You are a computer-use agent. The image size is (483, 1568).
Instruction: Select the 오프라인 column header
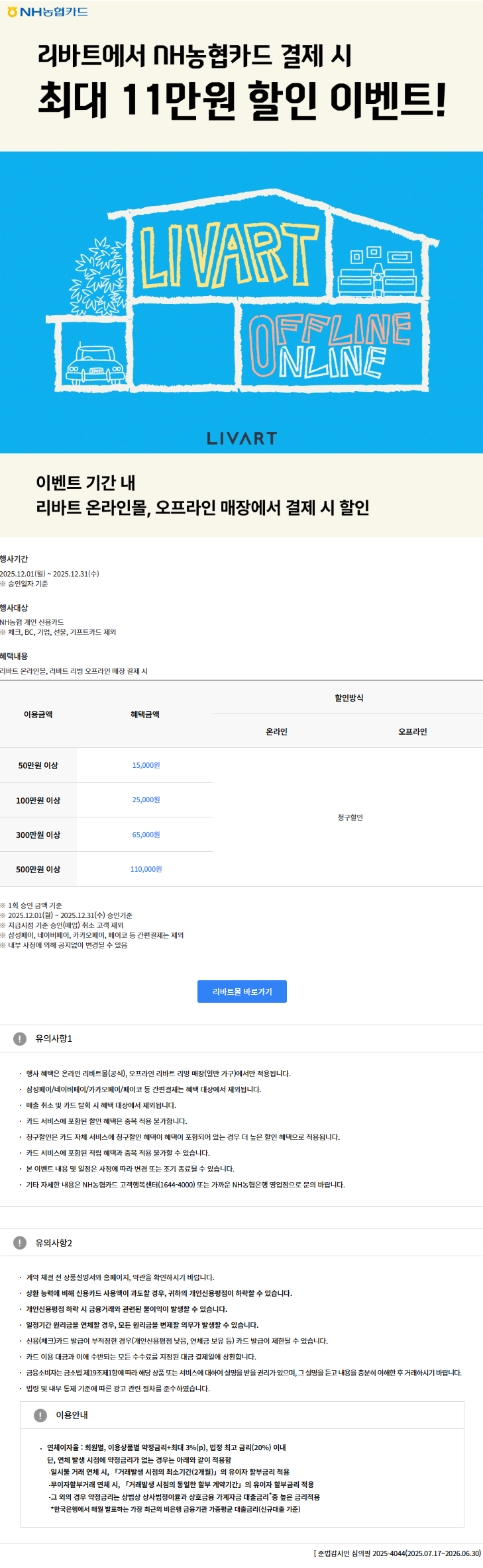412,731
